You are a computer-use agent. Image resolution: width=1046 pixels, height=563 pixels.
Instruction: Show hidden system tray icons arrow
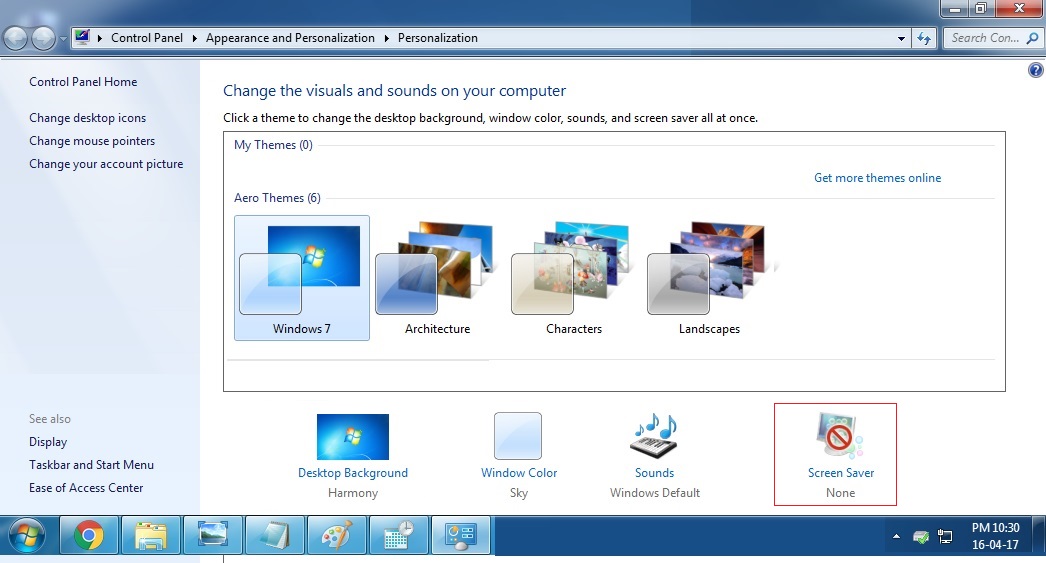click(896, 536)
